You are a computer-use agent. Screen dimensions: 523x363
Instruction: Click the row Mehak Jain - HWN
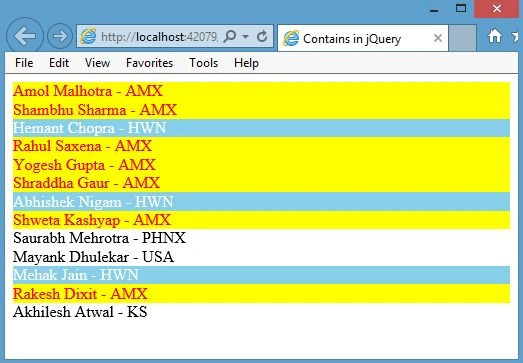262,275
